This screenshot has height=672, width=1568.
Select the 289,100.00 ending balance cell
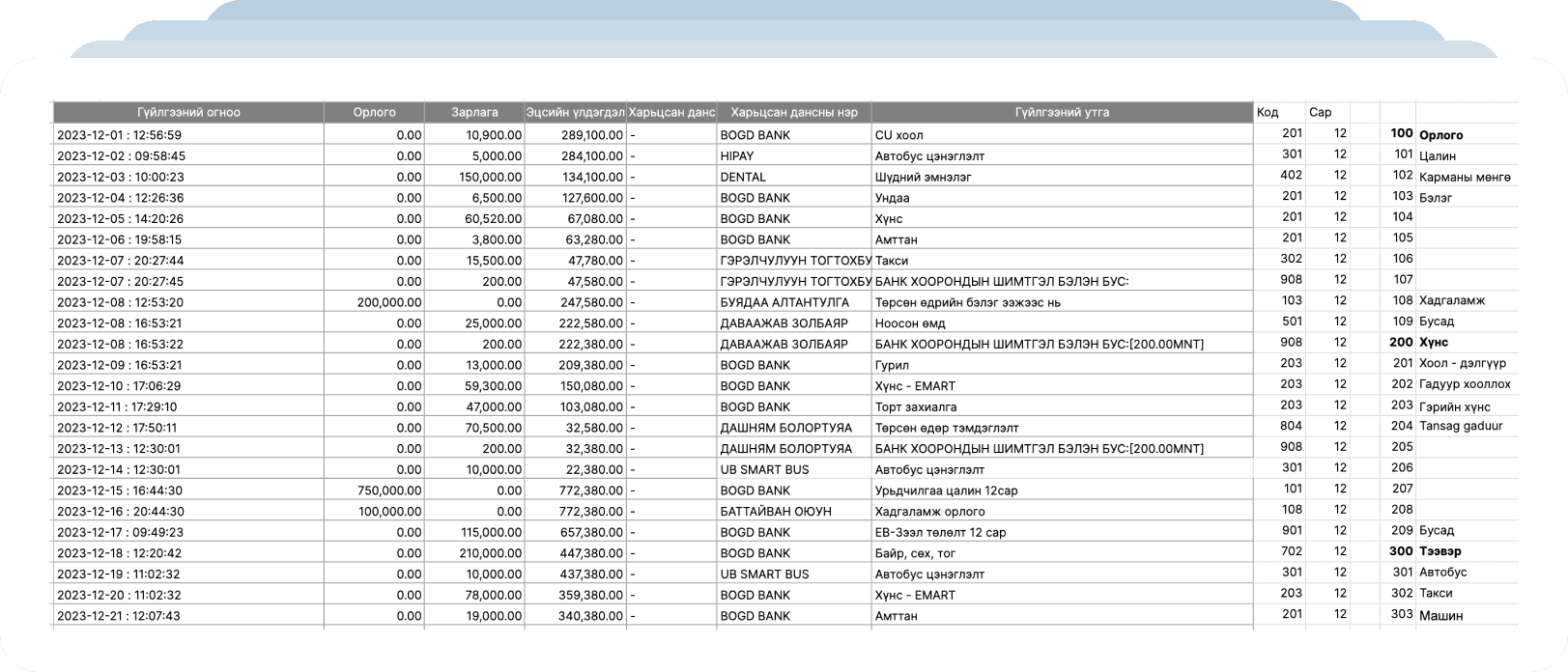(591, 135)
